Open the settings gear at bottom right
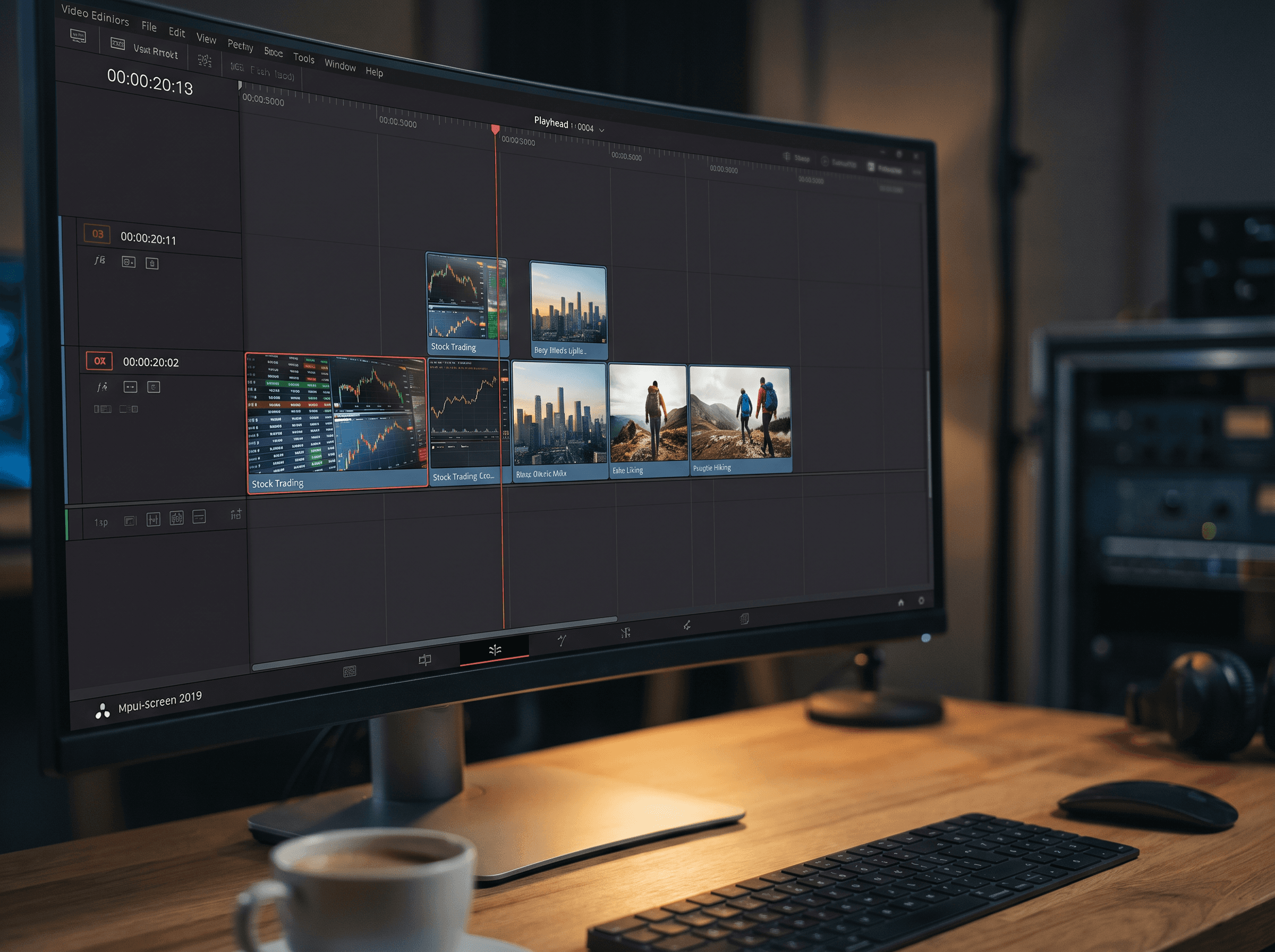This screenshot has height=952, width=1275. pyautogui.click(x=921, y=600)
